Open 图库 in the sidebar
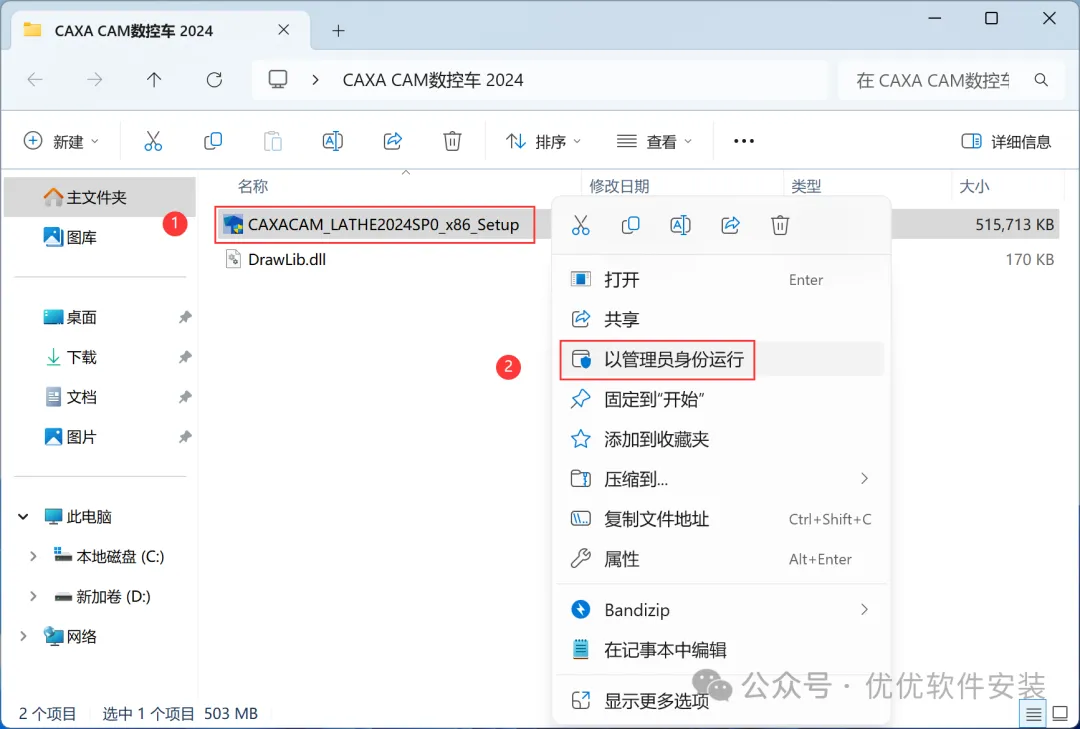 [100, 238]
